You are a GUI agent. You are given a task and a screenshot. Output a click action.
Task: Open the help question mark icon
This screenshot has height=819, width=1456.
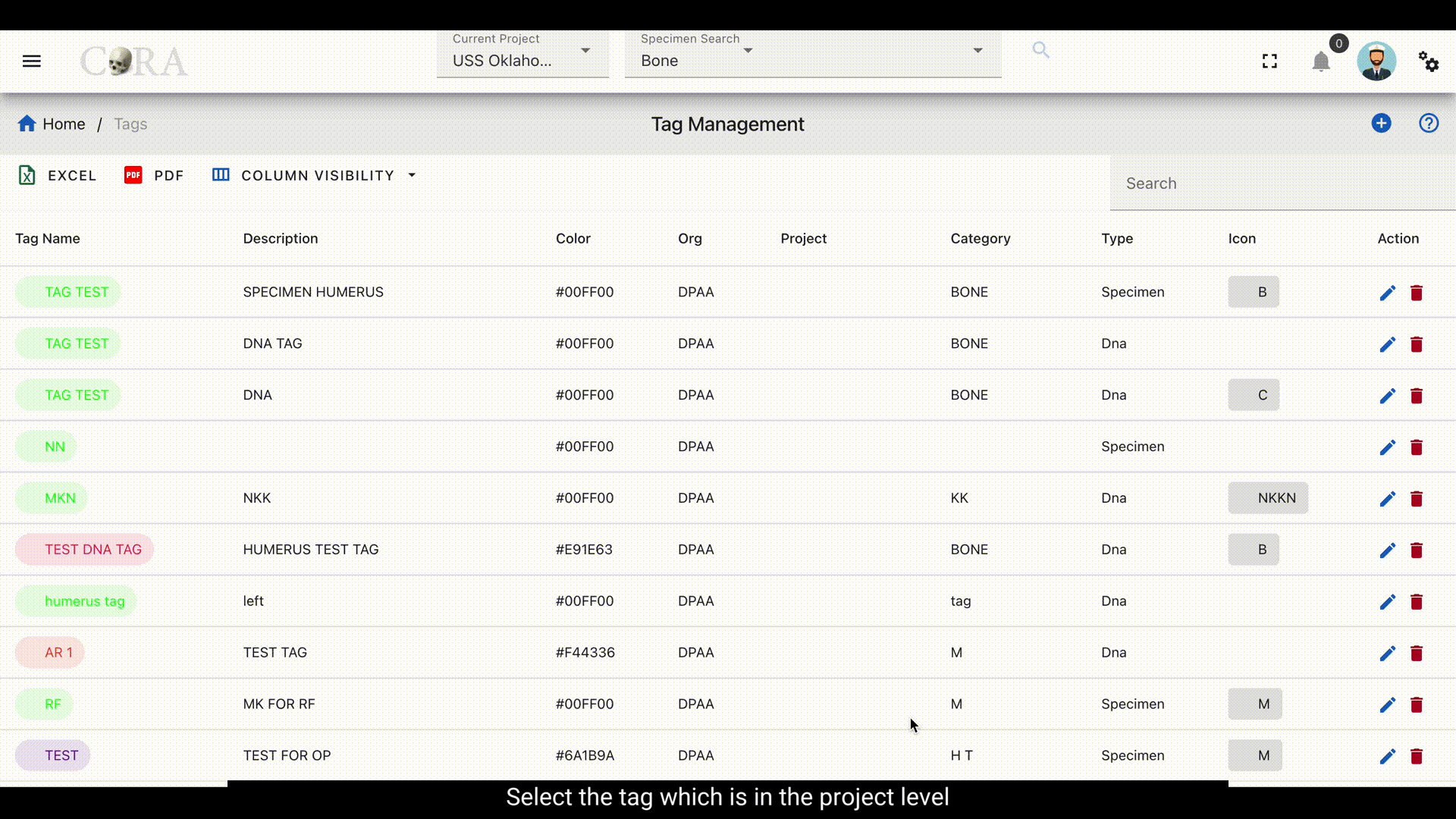pos(1429,124)
